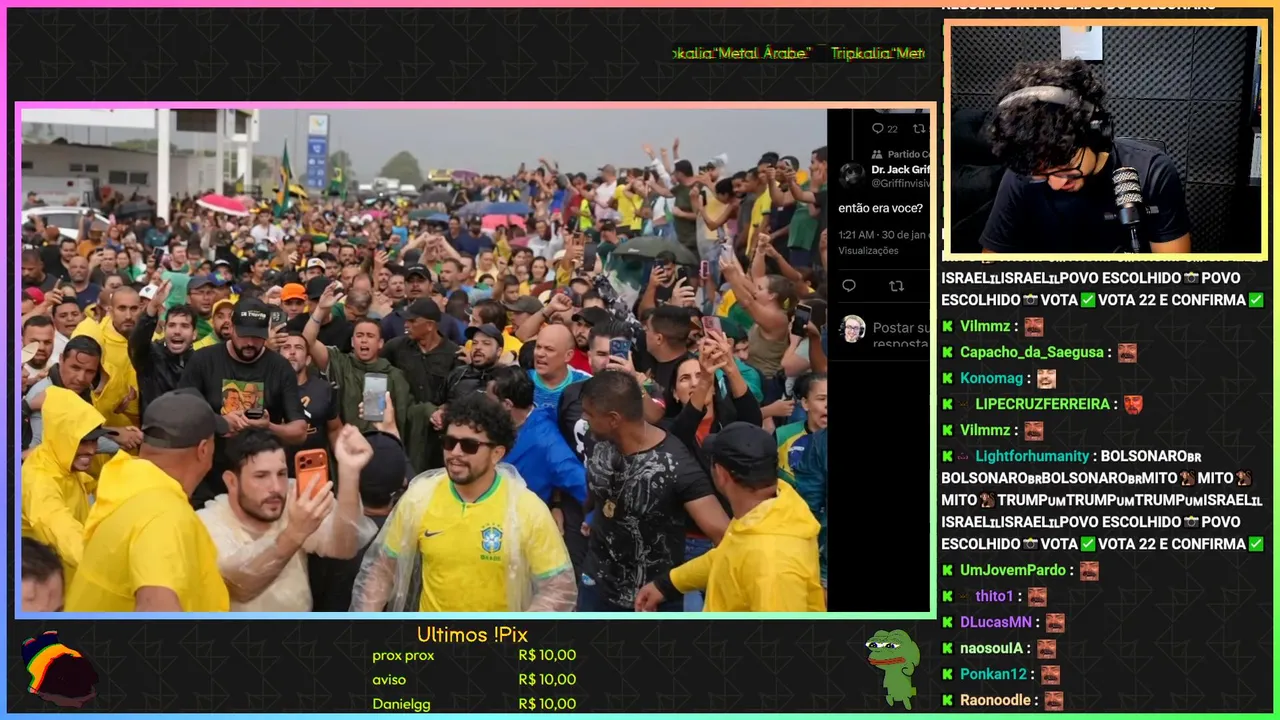The width and height of the screenshot is (1280, 720).
Task: Click the emote in Capacho_da_Saegusa's message
Action: 1127,352
